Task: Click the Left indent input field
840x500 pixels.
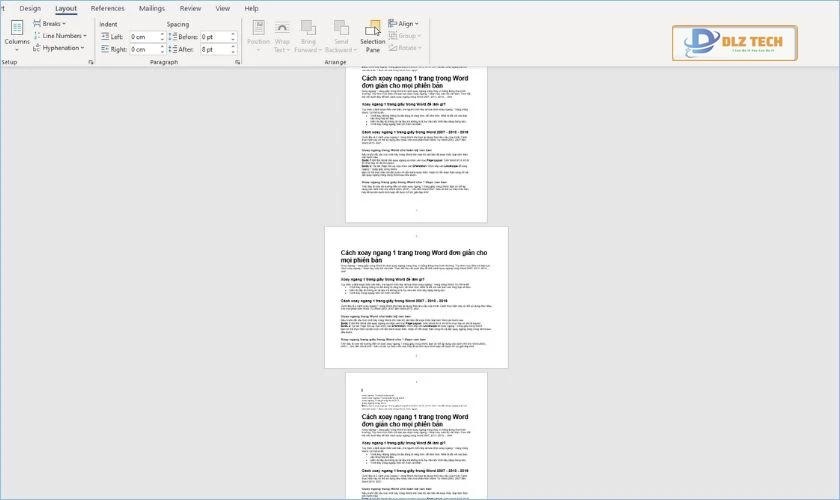Action: click(x=144, y=37)
